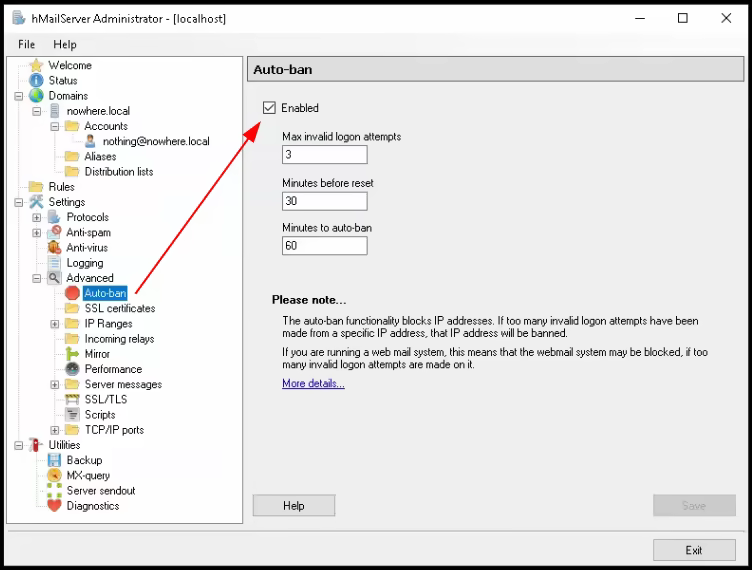Click the Domains globe icon

(36, 95)
